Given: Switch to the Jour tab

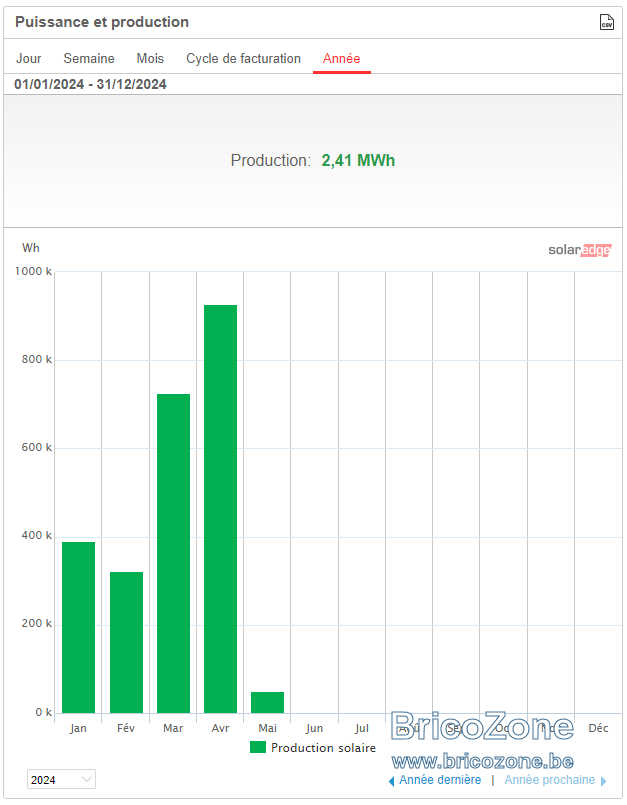Looking at the screenshot, I should (29, 59).
